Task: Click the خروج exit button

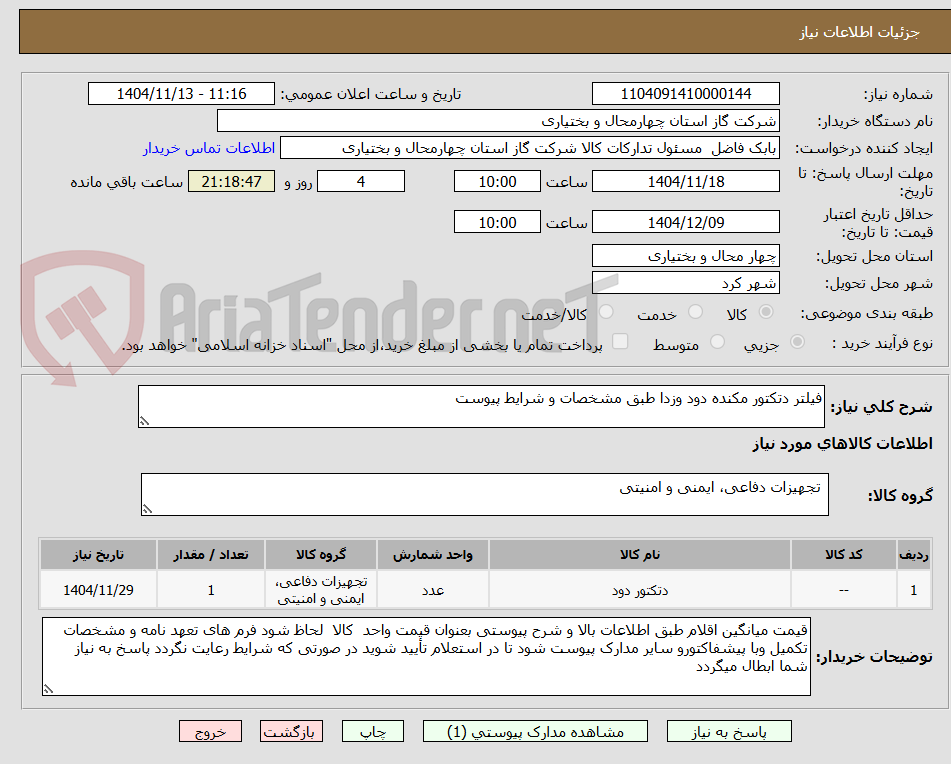Action: click(210, 731)
